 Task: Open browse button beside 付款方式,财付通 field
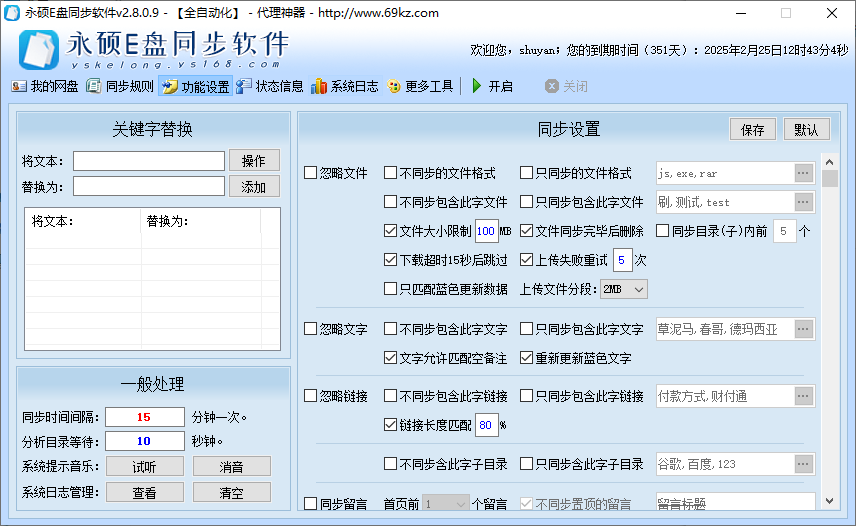[803, 396]
